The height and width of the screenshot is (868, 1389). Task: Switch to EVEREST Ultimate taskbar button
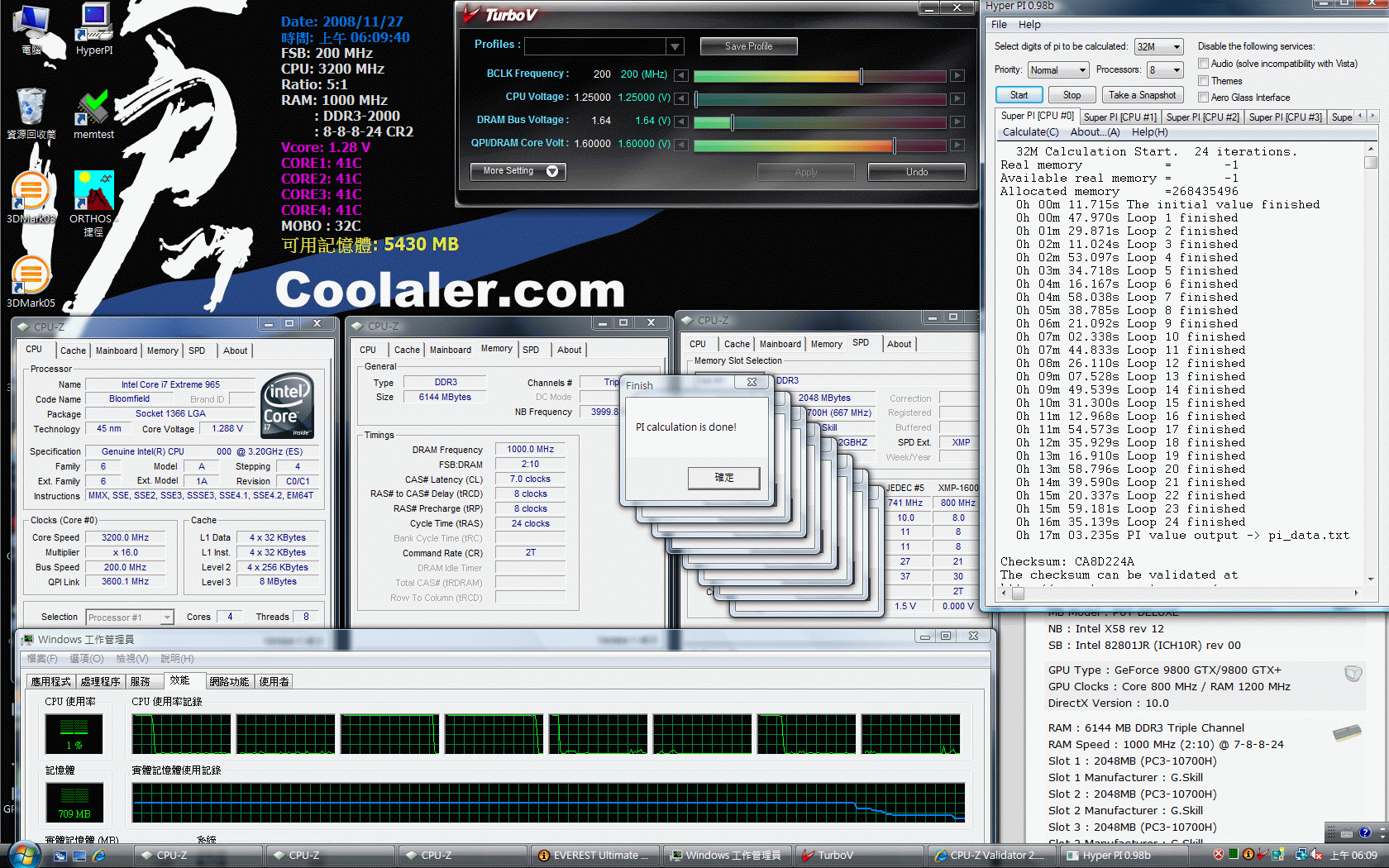[x=595, y=856]
